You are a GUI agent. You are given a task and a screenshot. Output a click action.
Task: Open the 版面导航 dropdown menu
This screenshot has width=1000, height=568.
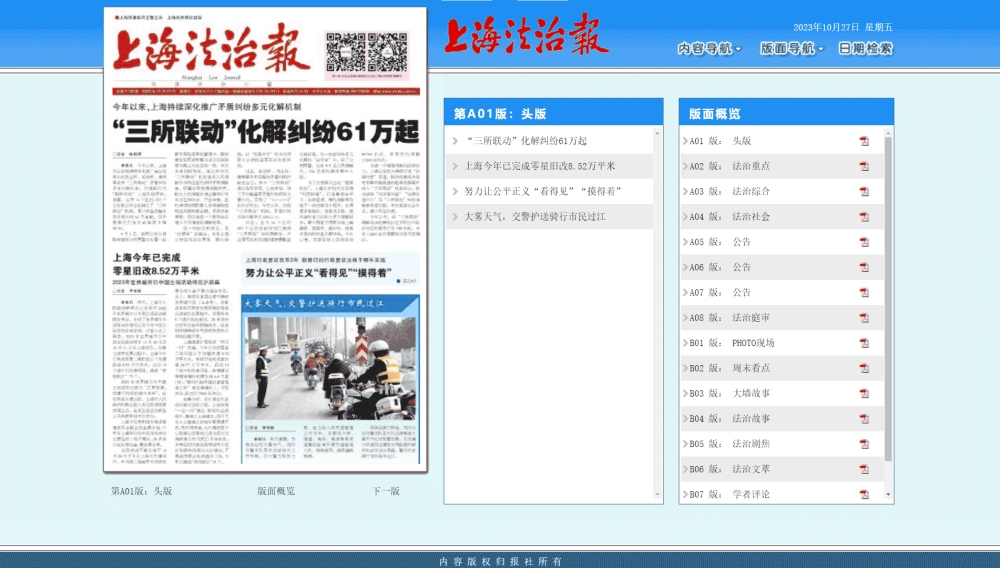tap(791, 48)
